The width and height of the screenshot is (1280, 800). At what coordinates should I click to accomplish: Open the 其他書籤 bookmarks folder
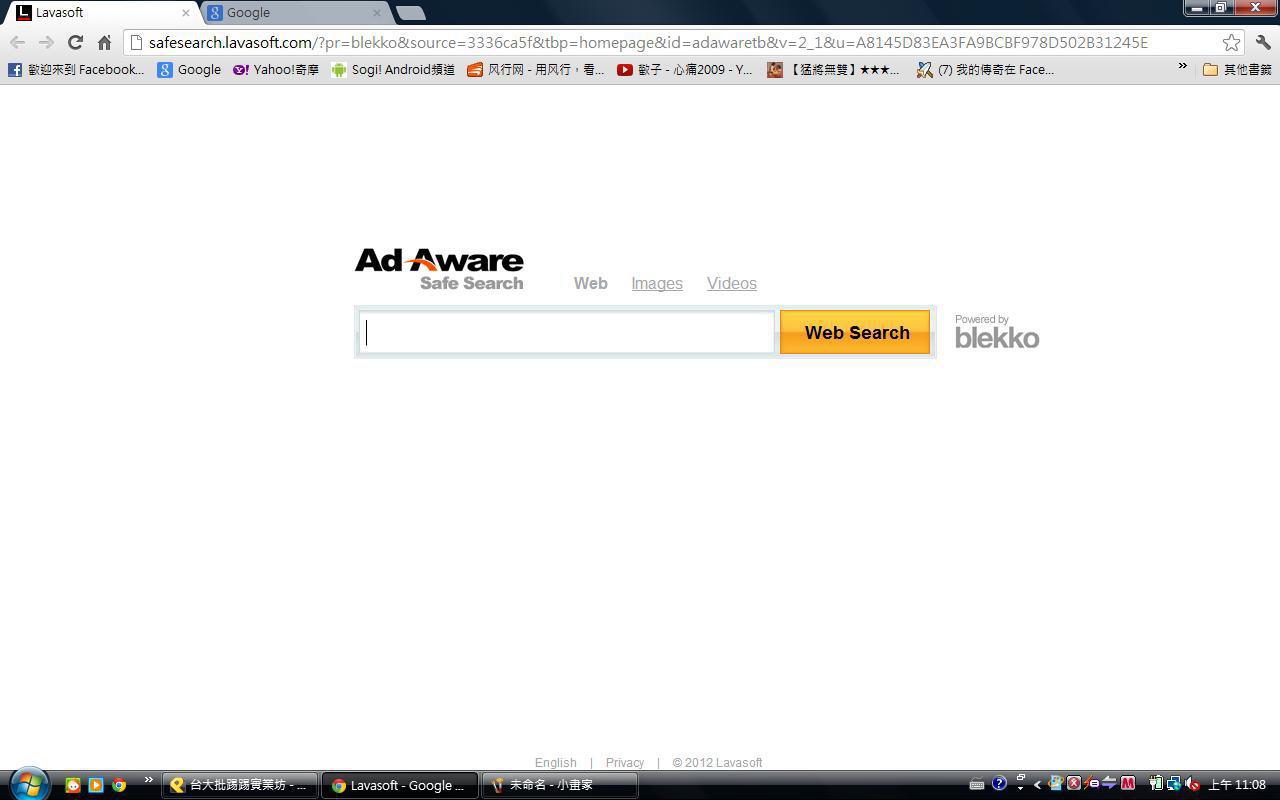(1237, 69)
